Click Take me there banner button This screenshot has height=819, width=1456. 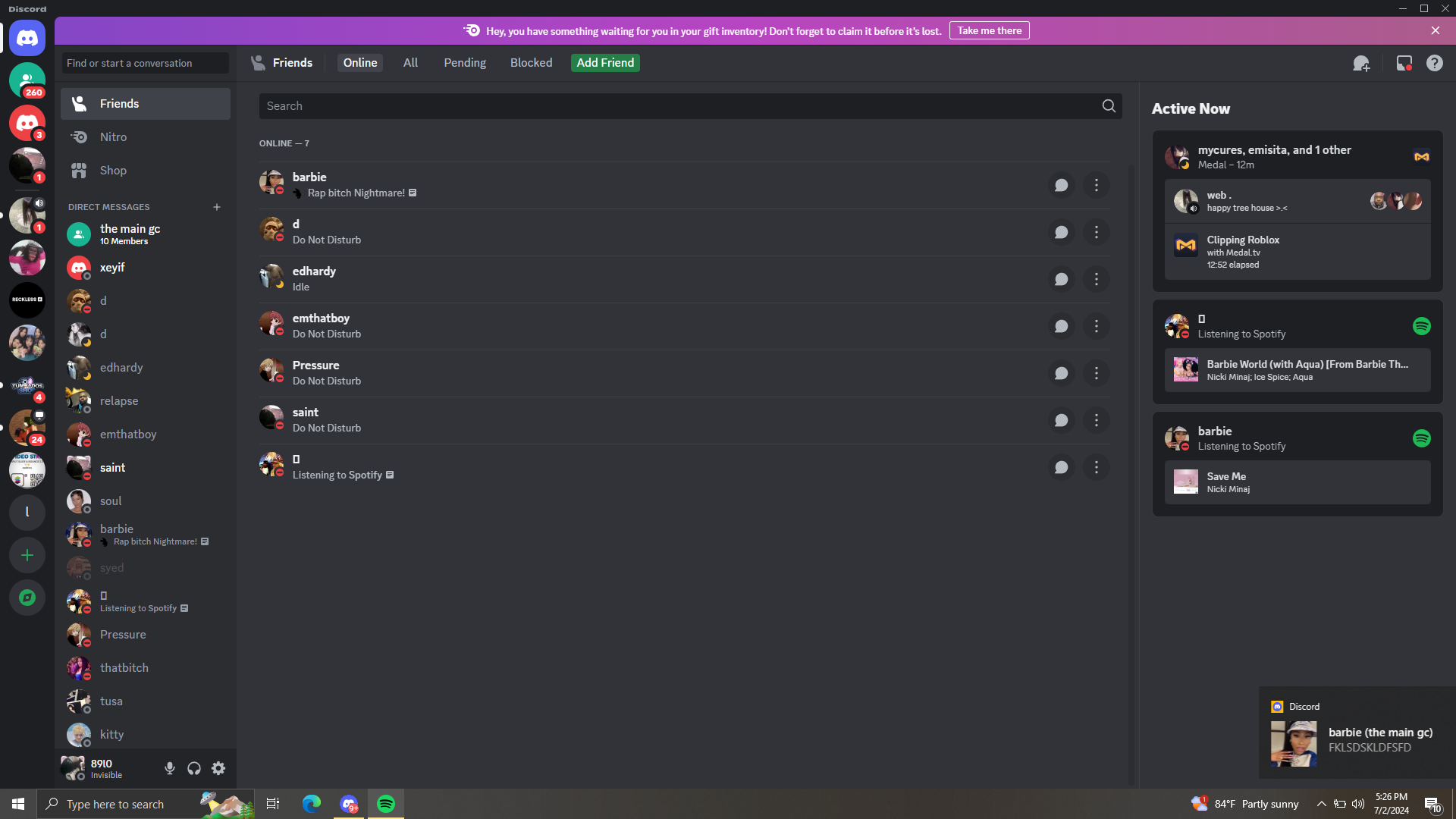(x=989, y=31)
